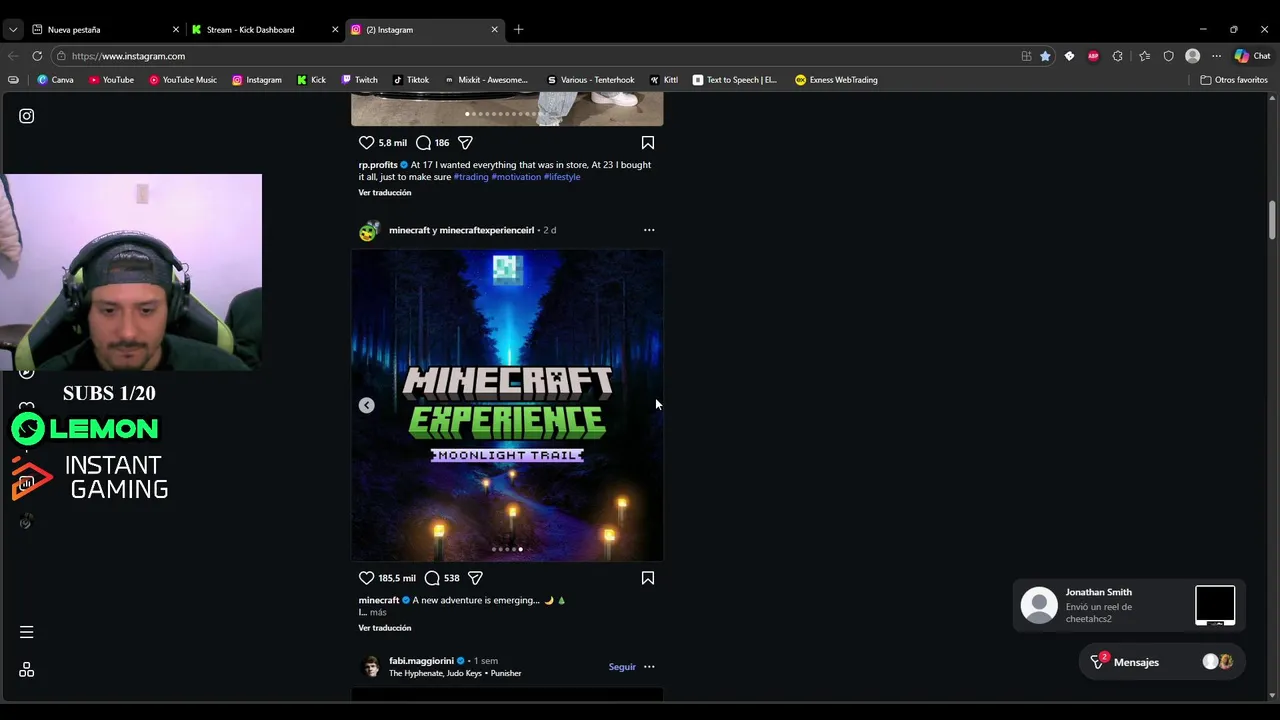Click the page vertical scrollbar

[1273, 220]
